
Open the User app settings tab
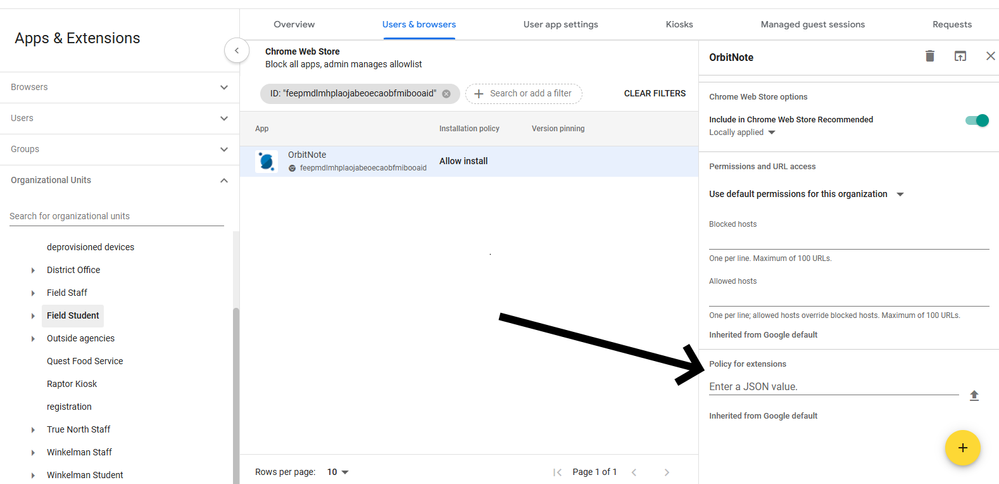(x=561, y=25)
